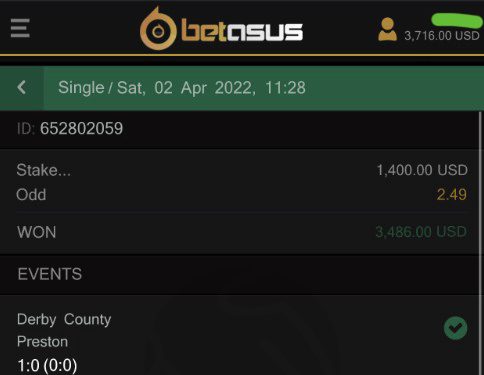Click the Derby County team name
This screenshot has width=484, height=375.
[x=64, y=319]
